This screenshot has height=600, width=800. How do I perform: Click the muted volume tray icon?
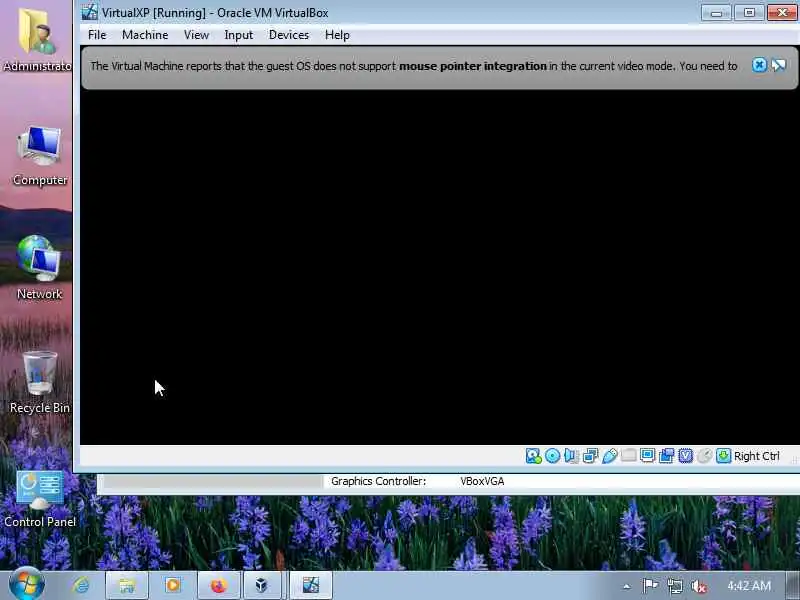(x=698, y=586)
